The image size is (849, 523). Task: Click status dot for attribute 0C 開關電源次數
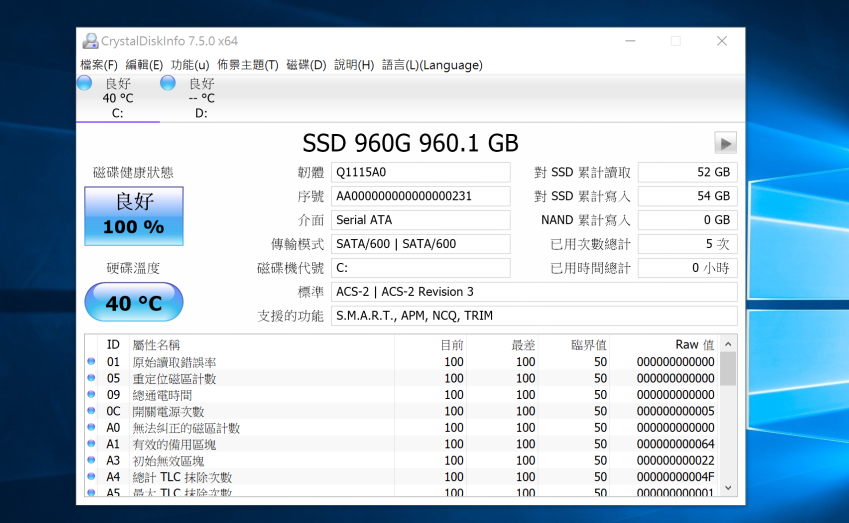(91, 410)
